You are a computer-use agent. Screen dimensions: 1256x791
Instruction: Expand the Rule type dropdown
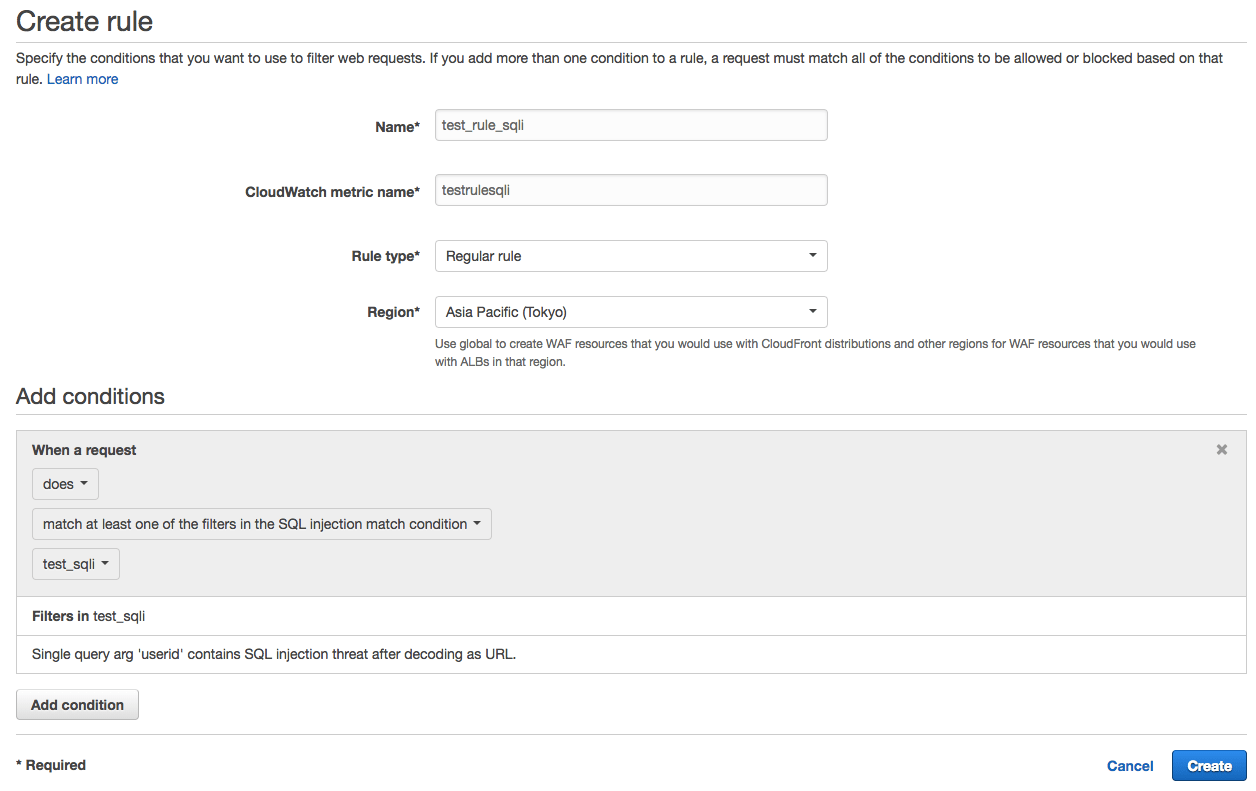631,256
